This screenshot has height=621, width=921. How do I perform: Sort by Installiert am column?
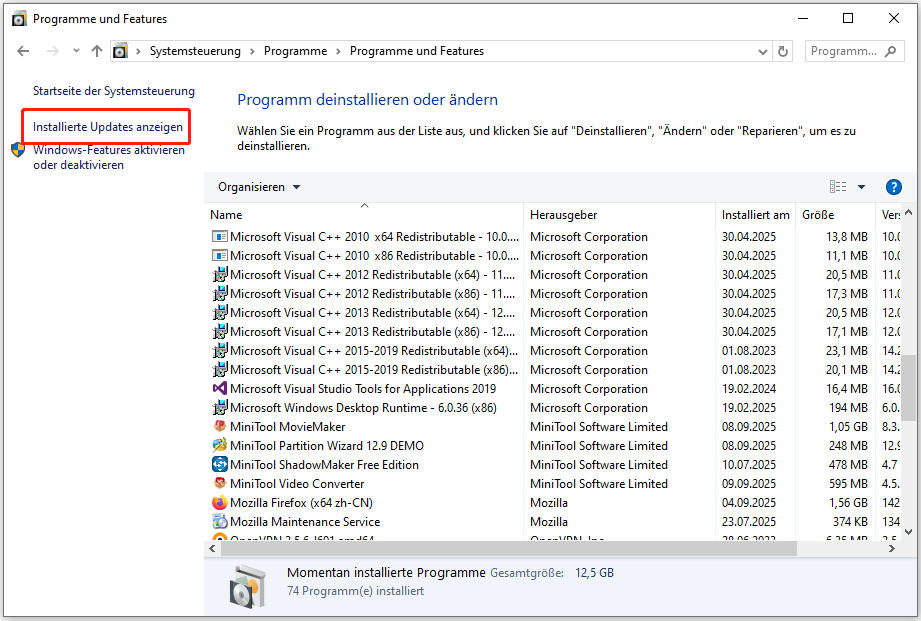pos(755,215)
